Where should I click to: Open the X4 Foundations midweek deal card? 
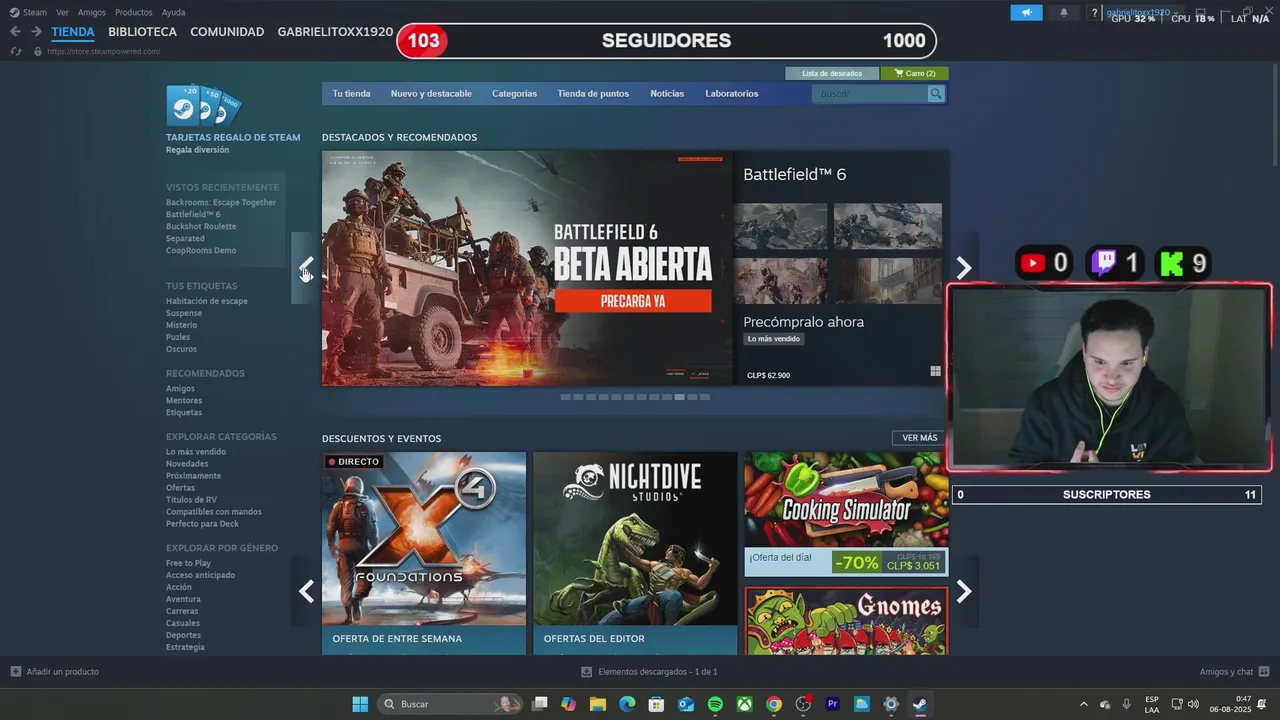click(x=424, y=553)
